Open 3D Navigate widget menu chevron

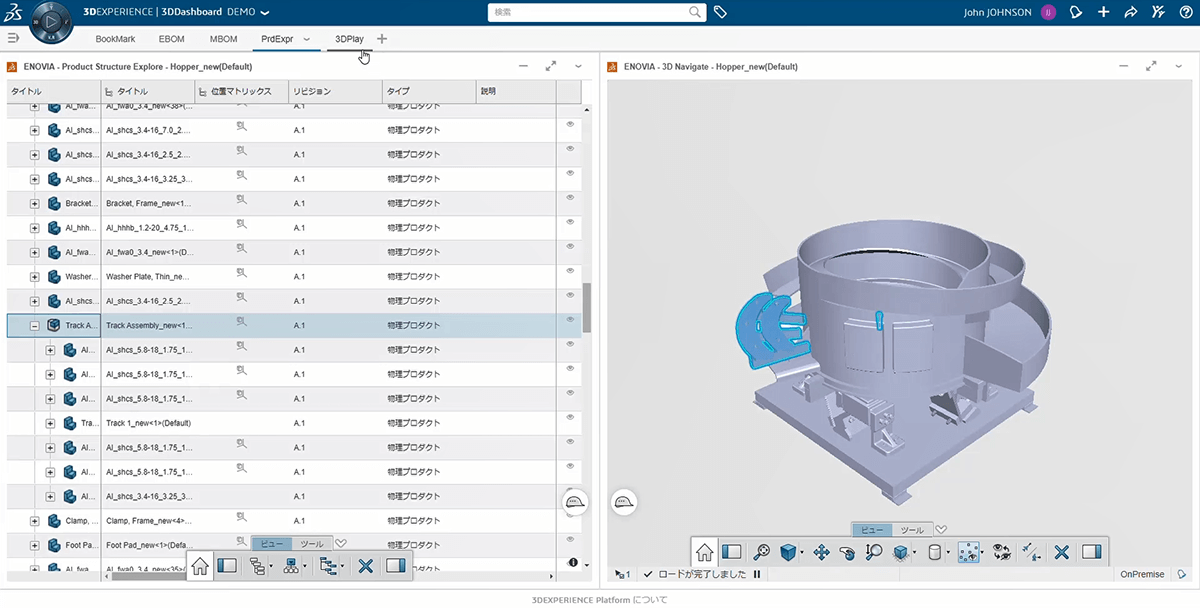tap(1178, 66)
